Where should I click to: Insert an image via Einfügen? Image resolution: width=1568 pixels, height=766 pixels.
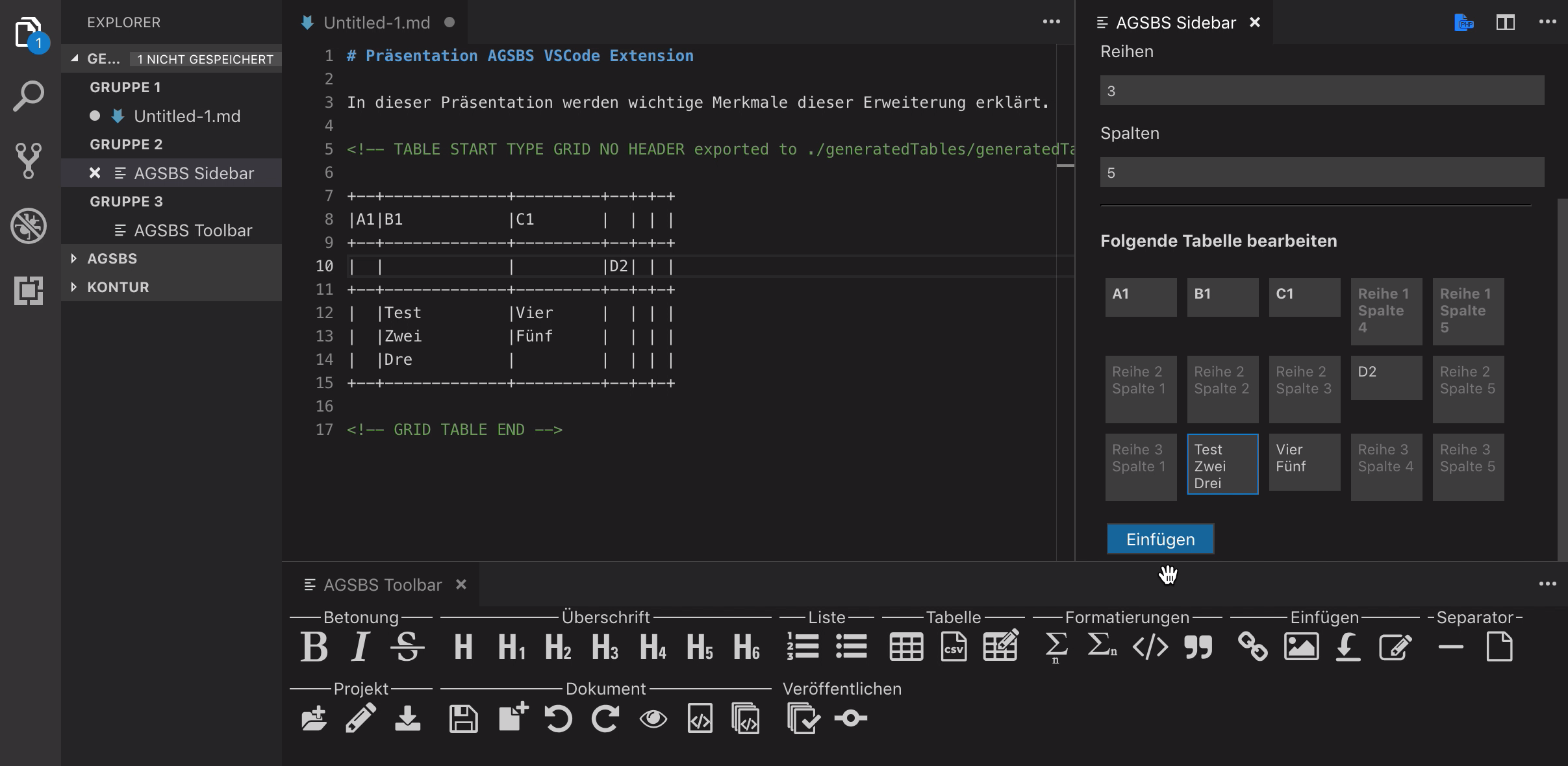click(x=1302, y=647)
